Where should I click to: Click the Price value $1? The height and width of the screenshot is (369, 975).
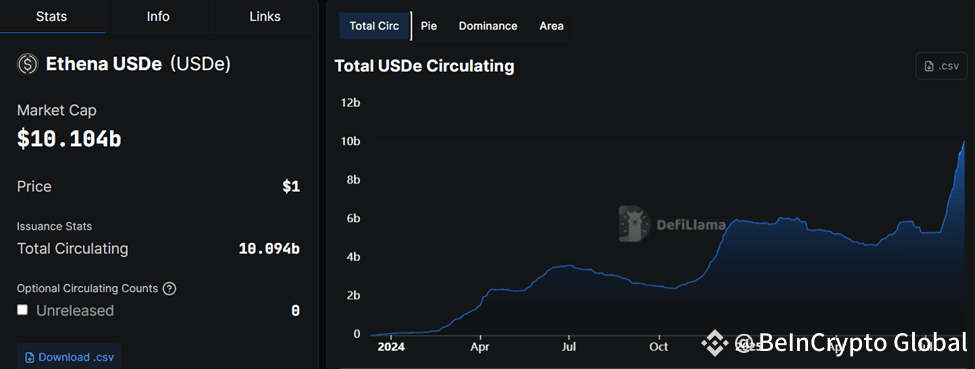pos(291,187)
